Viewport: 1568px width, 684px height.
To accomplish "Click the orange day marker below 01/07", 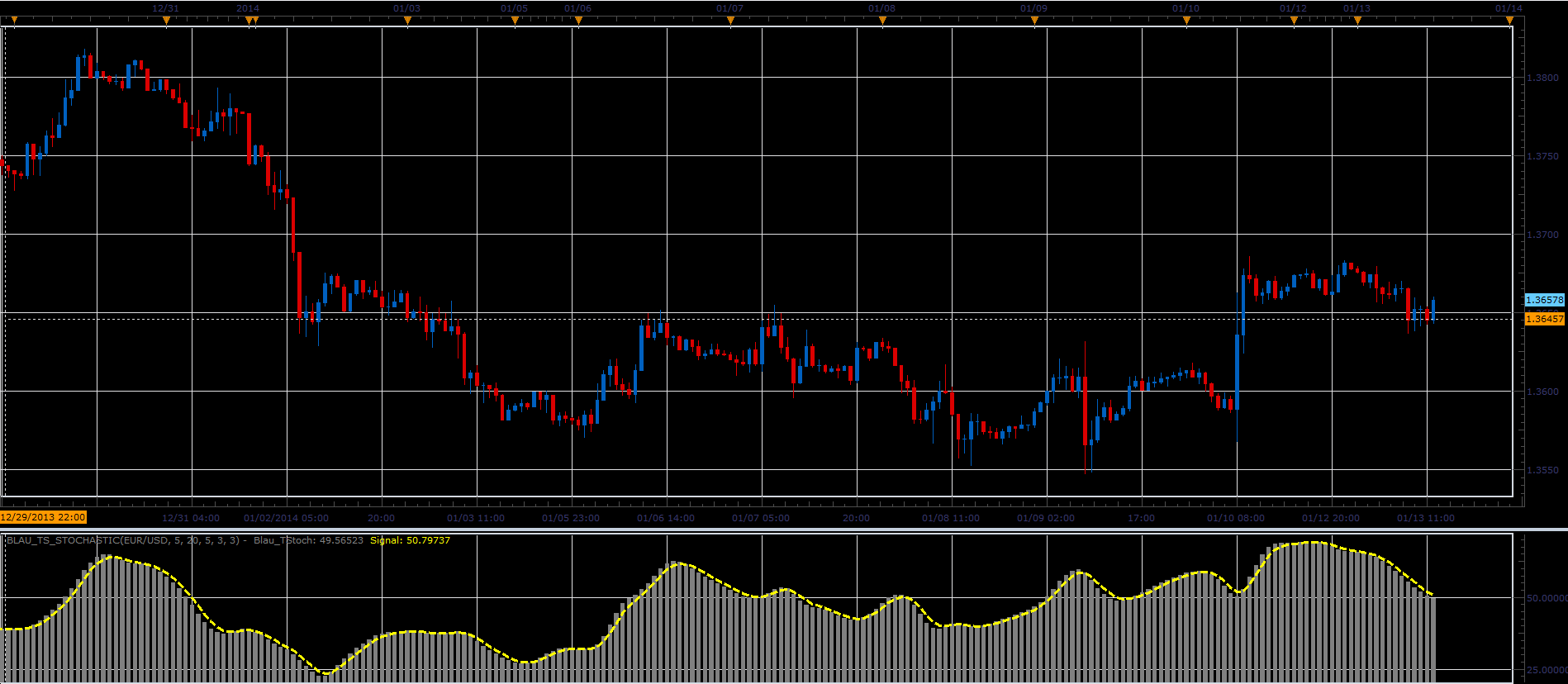I will 730,20.
